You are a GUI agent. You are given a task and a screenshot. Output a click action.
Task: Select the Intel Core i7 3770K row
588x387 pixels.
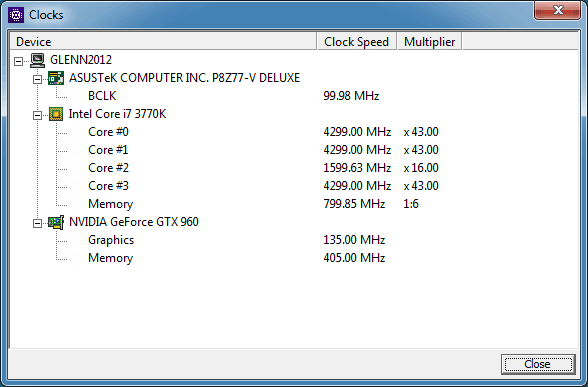117,114
